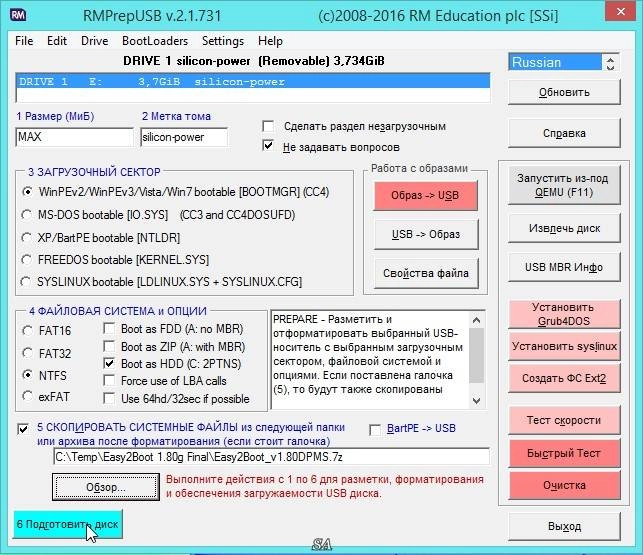Enable Force use of LBA calls
The height and width of the screenshot is (555, 643).
(x=109, y=381)
